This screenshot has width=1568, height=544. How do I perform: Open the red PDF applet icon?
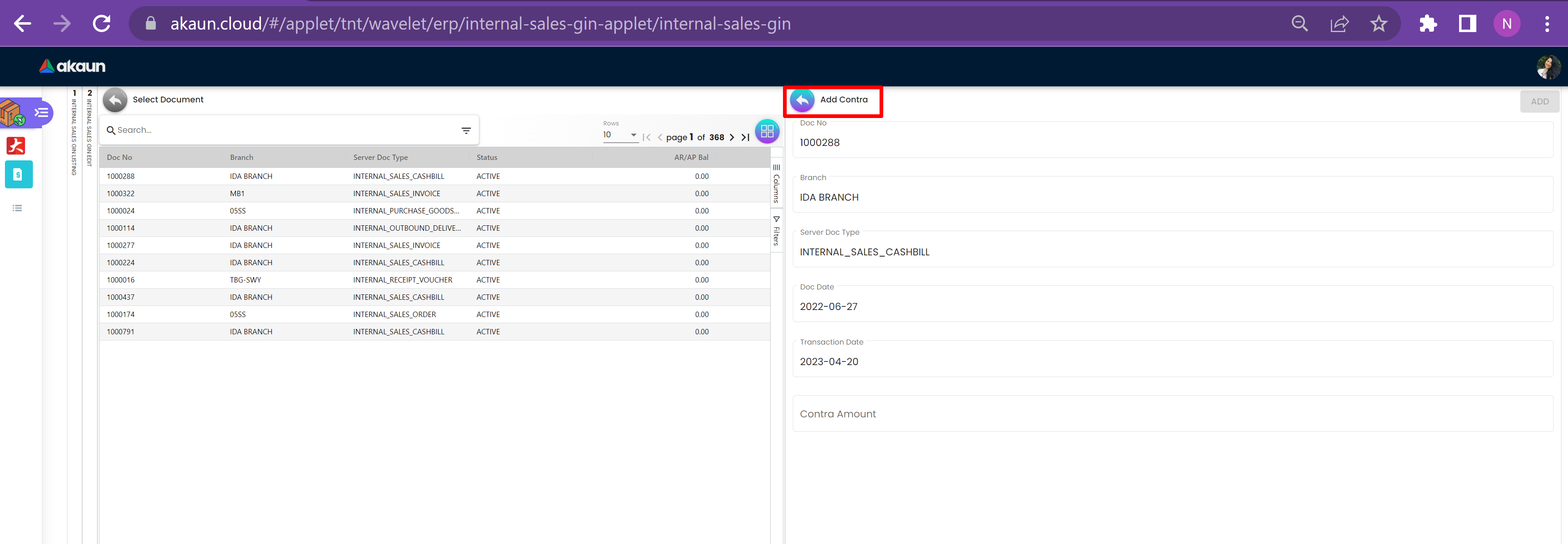(x=16, y=146)
